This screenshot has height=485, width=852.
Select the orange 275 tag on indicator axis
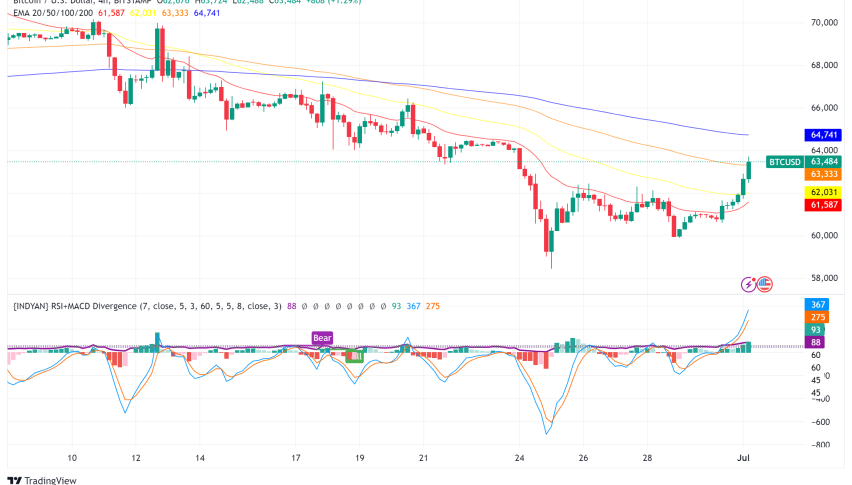coord(816,317)
